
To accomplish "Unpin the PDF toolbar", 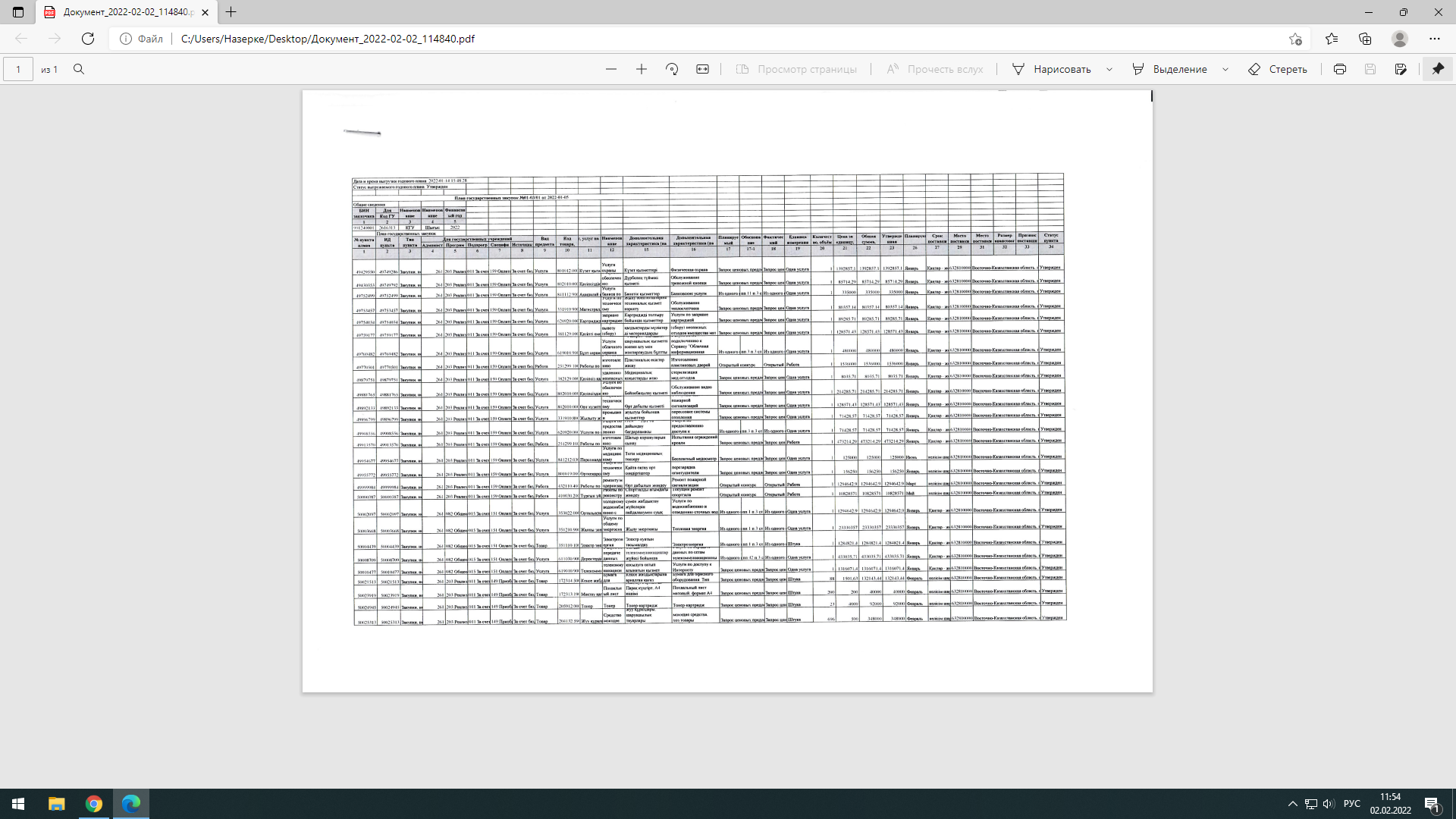I will tap(1438, 69).
